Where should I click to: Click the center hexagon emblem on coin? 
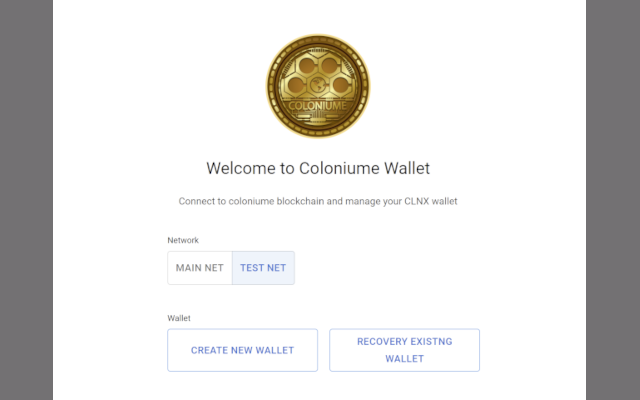[x=317, y=80]
